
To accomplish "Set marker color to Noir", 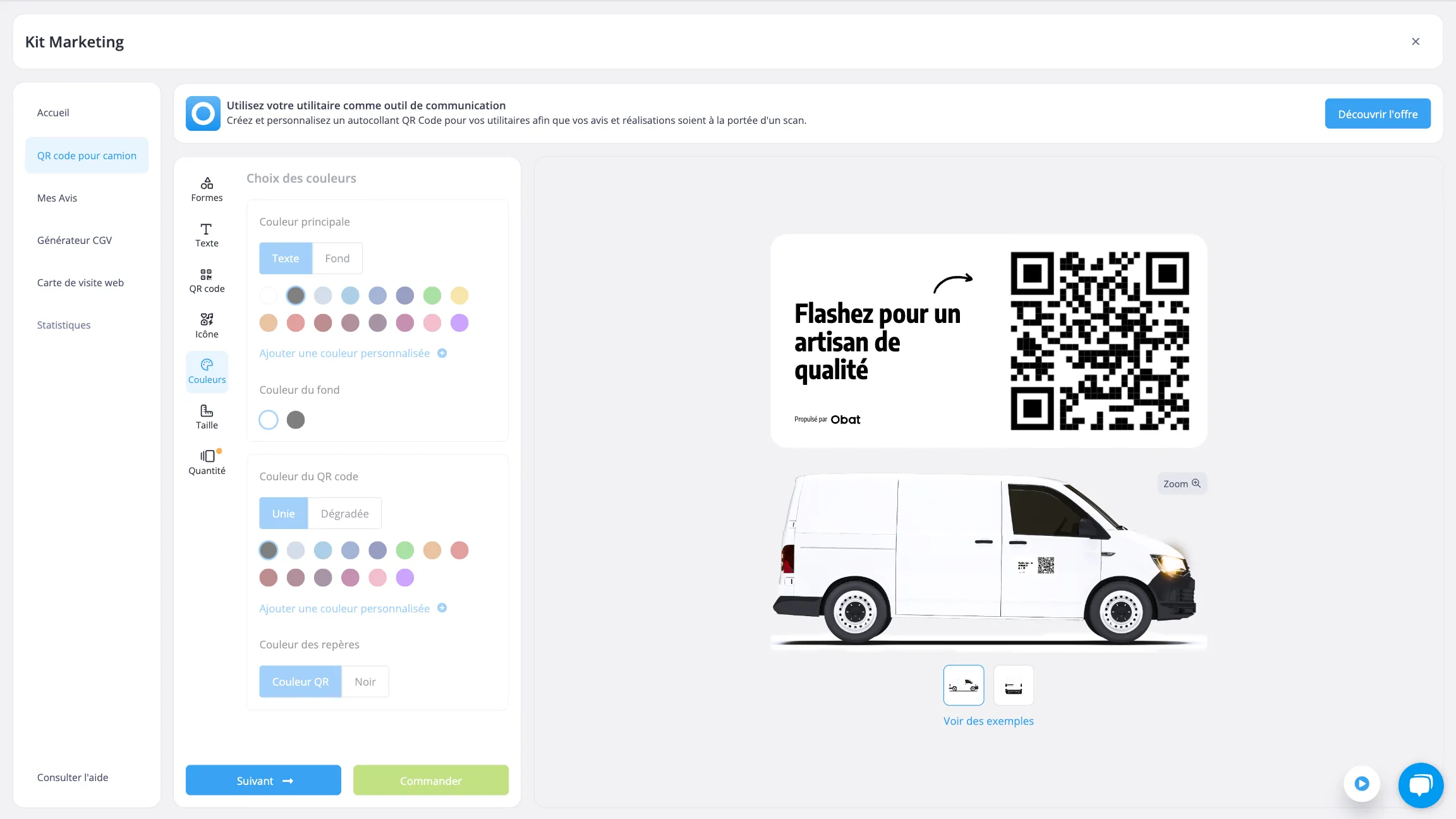I will coord(365,682).
